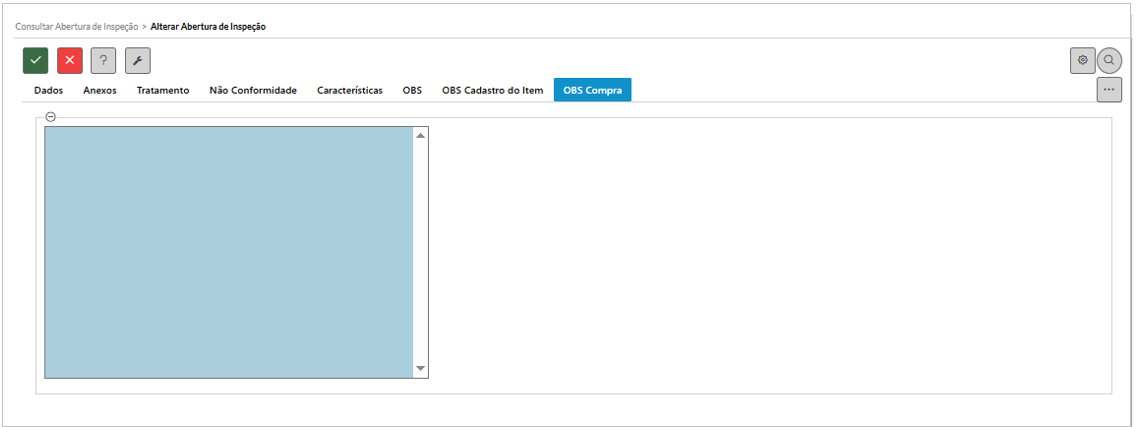The width and height of the screenshot is (1136, 427).
Task: Open the Características tab
Action: point(350,90)
